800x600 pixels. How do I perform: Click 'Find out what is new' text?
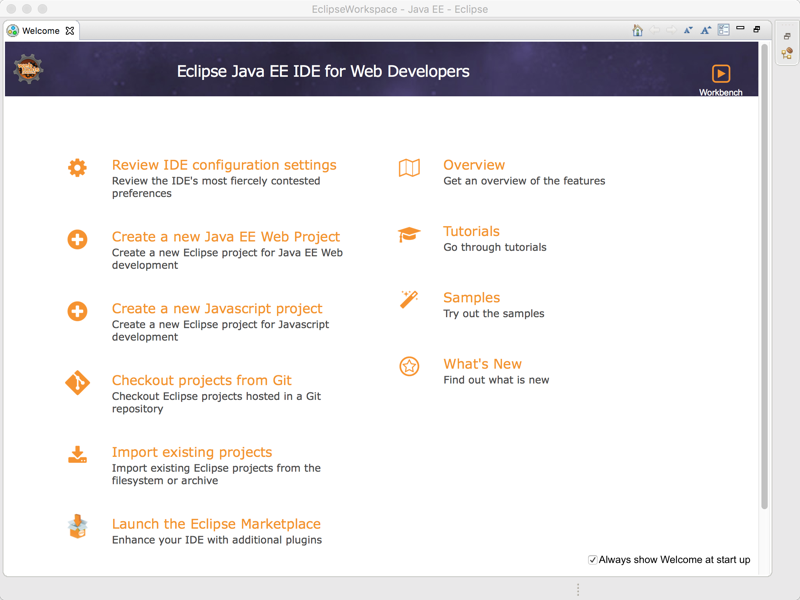[496, 380]
